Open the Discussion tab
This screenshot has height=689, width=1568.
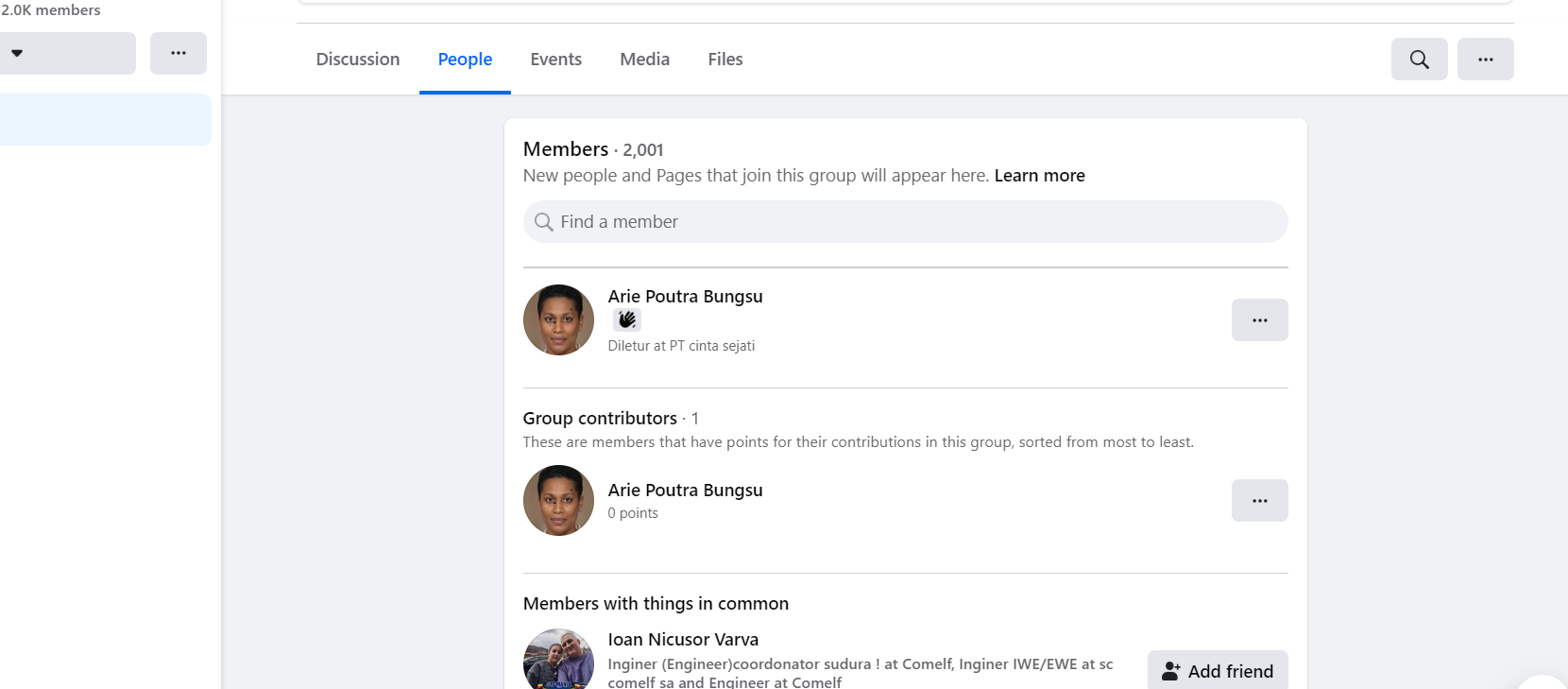coord(358,59)
